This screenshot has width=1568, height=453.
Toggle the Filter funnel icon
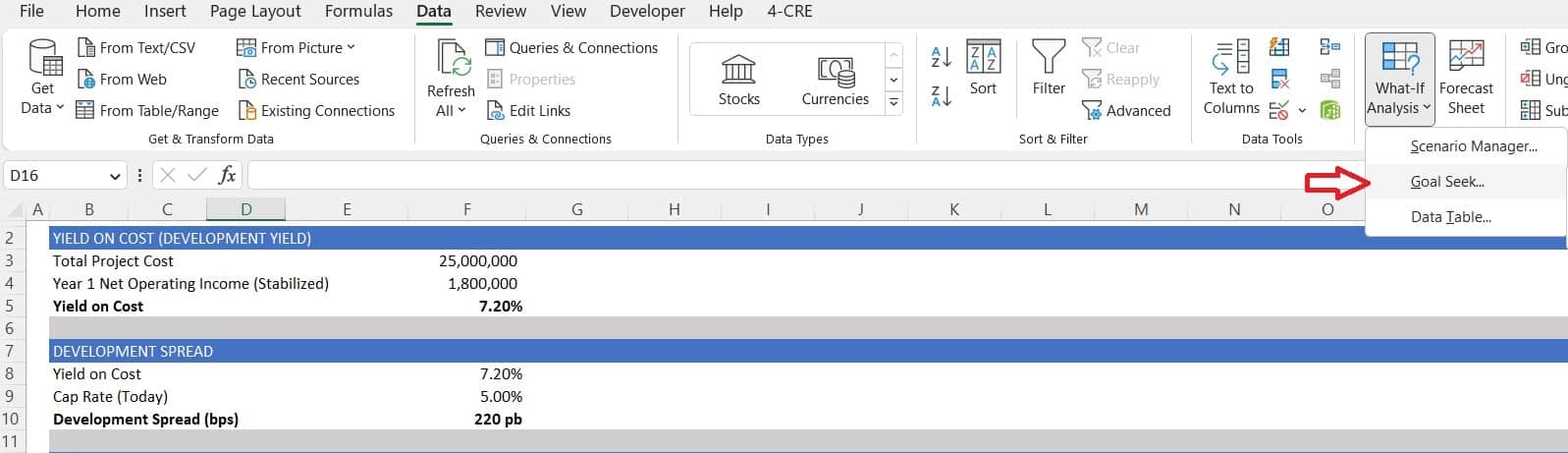point(1049,56)
